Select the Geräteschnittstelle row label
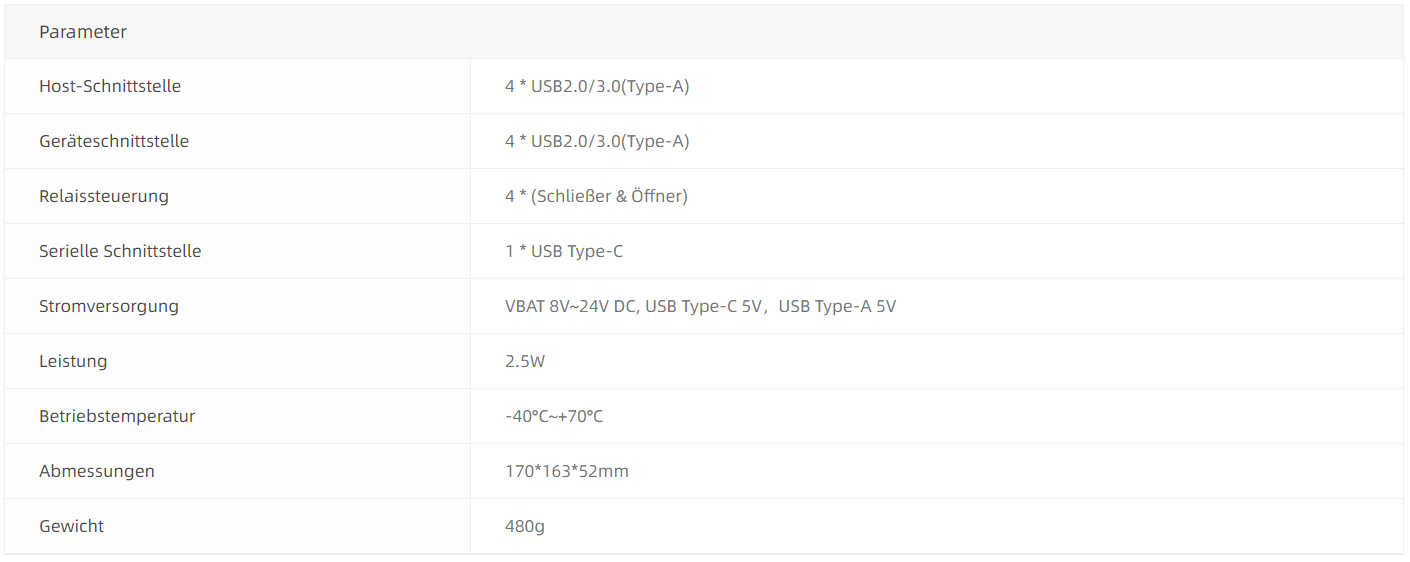Image resolution: width=1410 pixels, height=562 pixels. (x=114, y=141)
